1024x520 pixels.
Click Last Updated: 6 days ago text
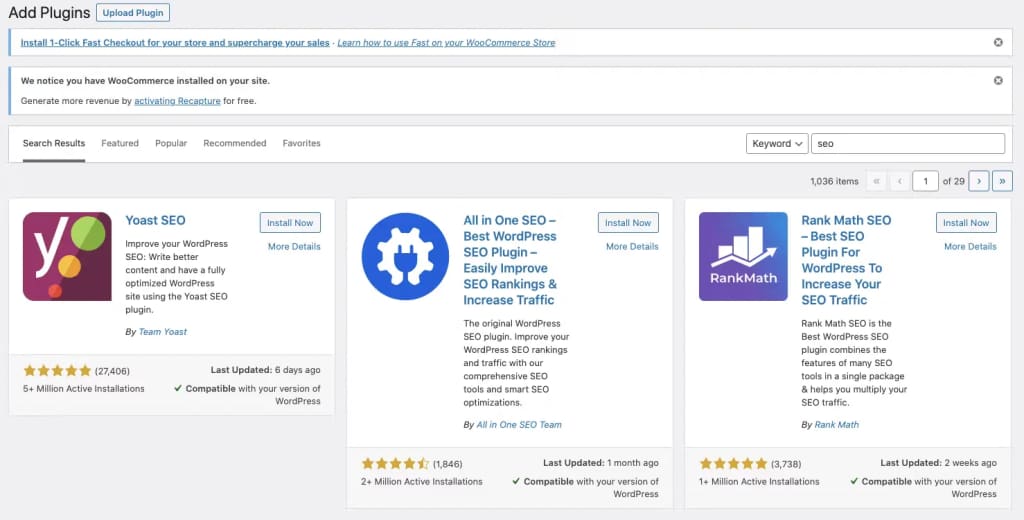click(265, 370)
